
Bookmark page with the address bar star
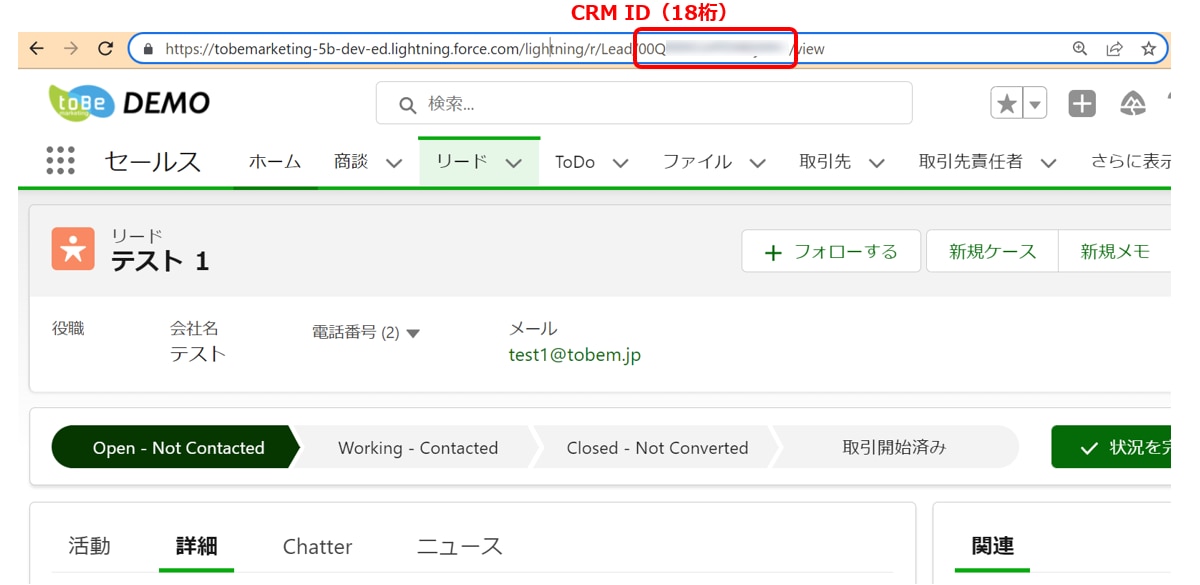(x=1148, y=48)
